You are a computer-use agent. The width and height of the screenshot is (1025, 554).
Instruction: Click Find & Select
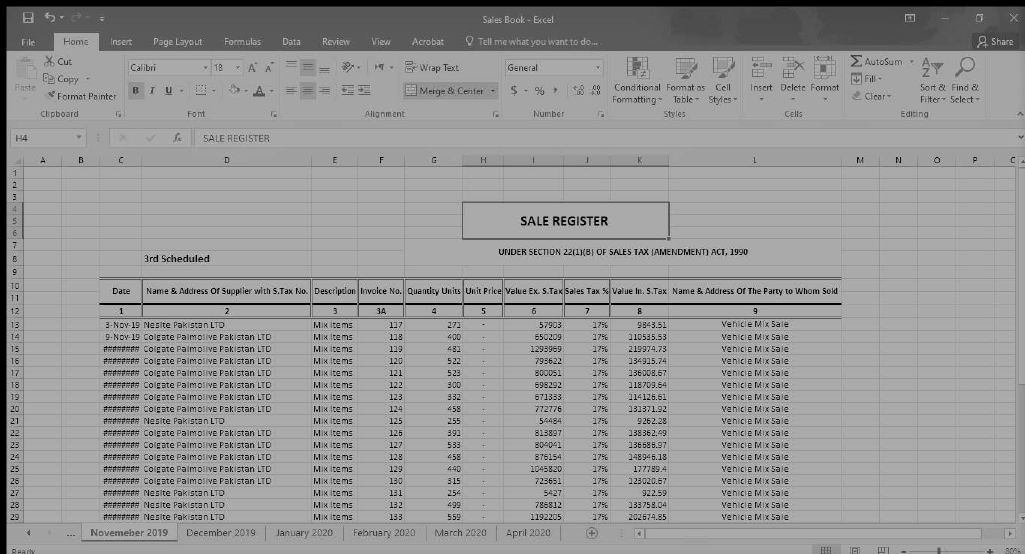point(965,80)
